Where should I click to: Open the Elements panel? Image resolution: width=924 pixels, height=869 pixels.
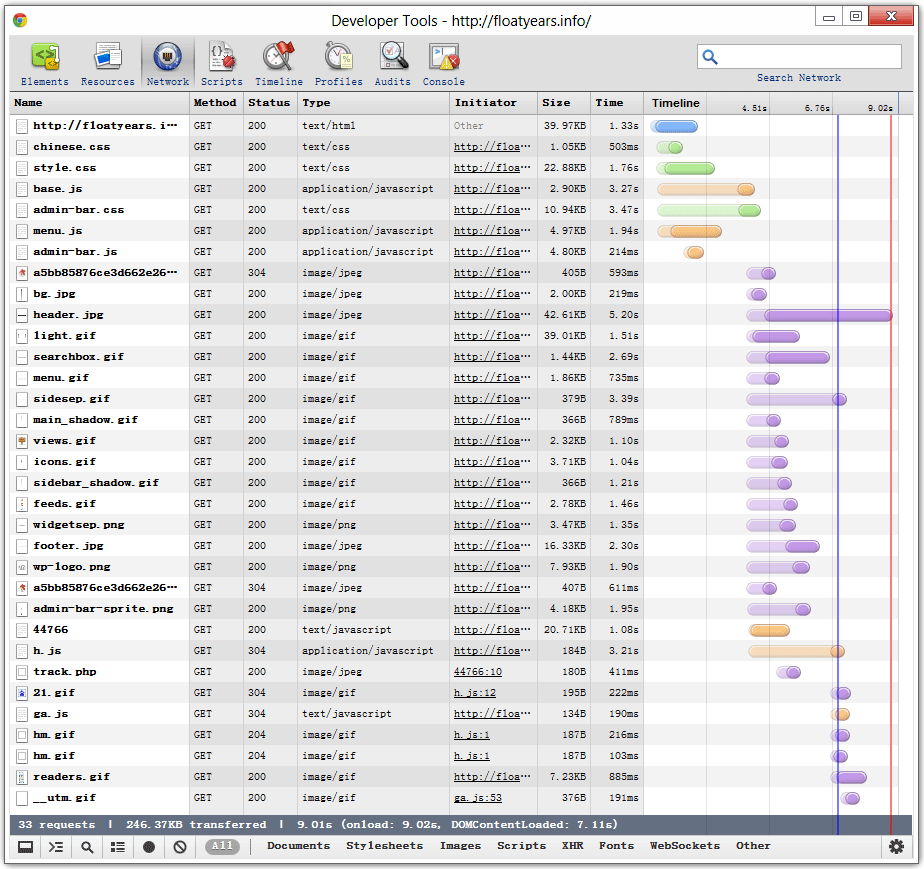(x=45, y=64)
